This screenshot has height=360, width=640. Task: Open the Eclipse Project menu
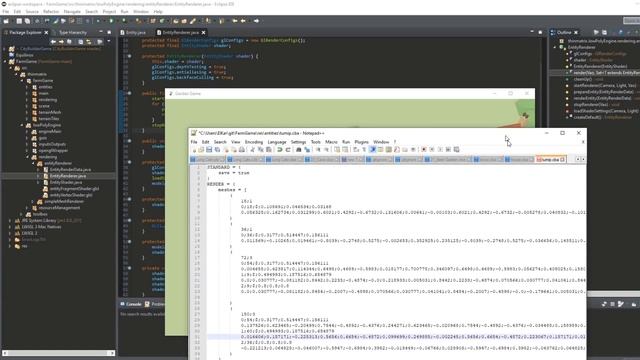(x=109, y=11)
